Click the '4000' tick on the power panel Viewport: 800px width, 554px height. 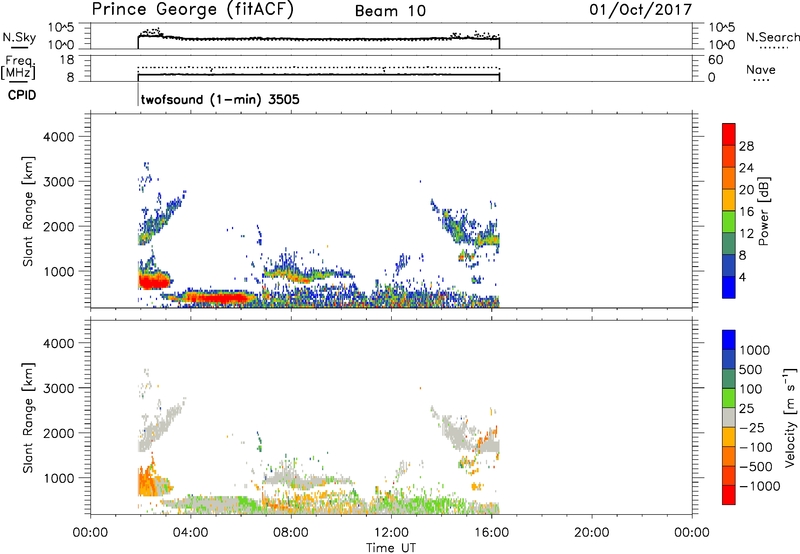59,137
